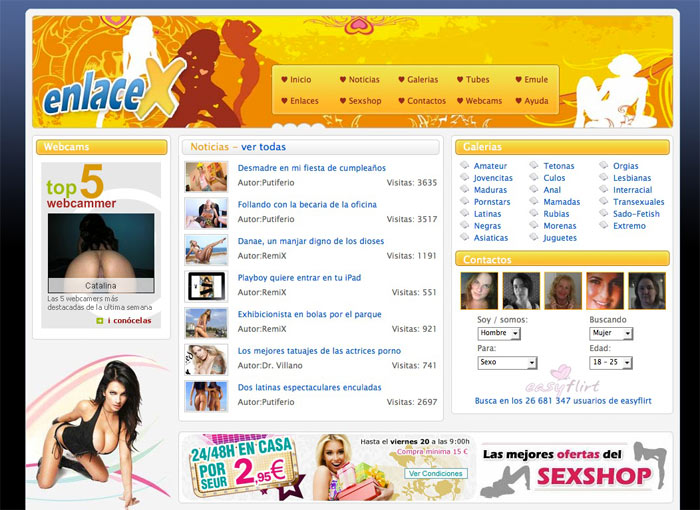Click 'Busca en los 26 681 347 usuarios' link
Screen dimensions: 700x510
(x=563, y=401)
